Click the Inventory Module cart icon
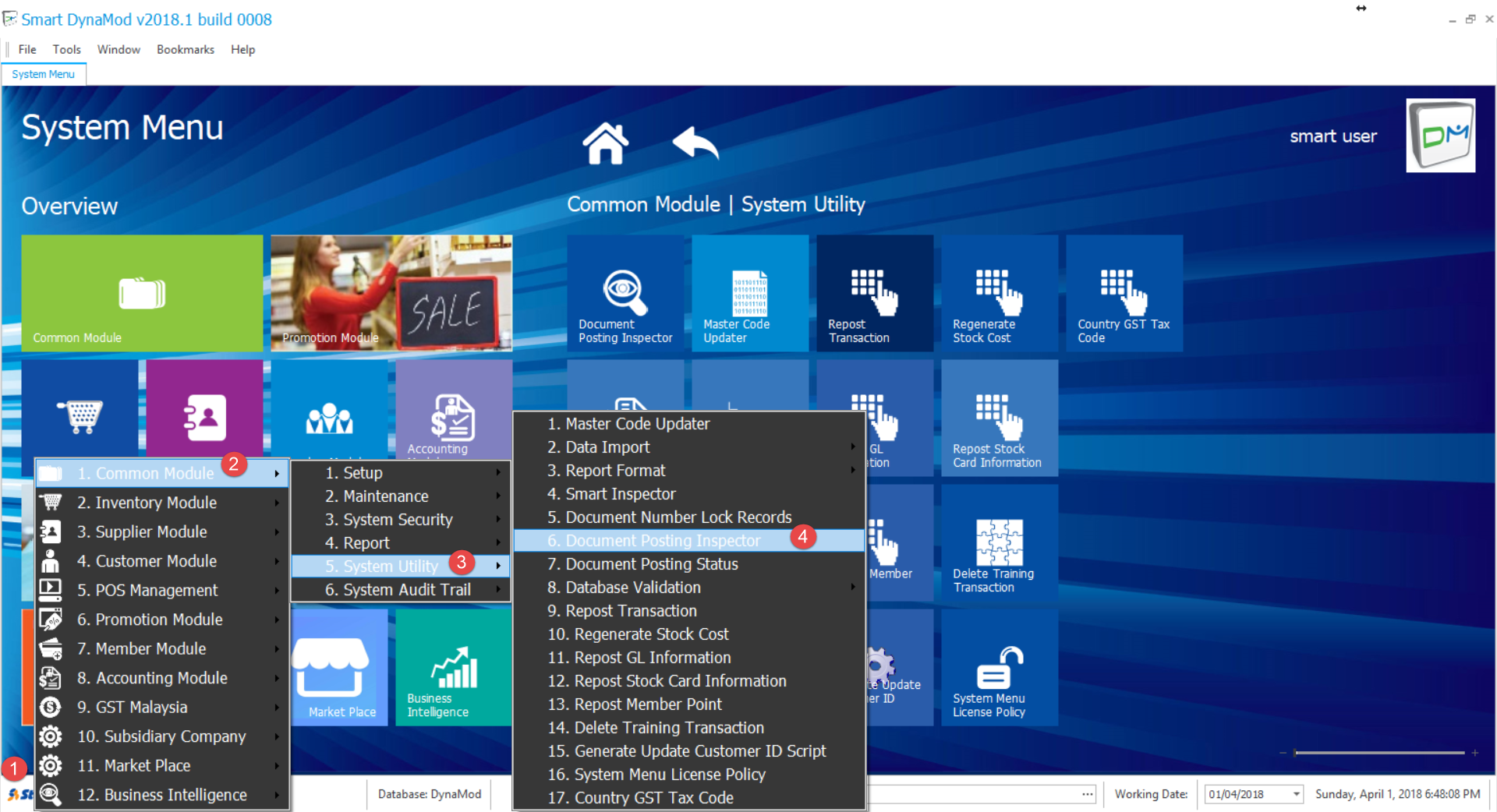1497x812 pixels. [51, 503]
